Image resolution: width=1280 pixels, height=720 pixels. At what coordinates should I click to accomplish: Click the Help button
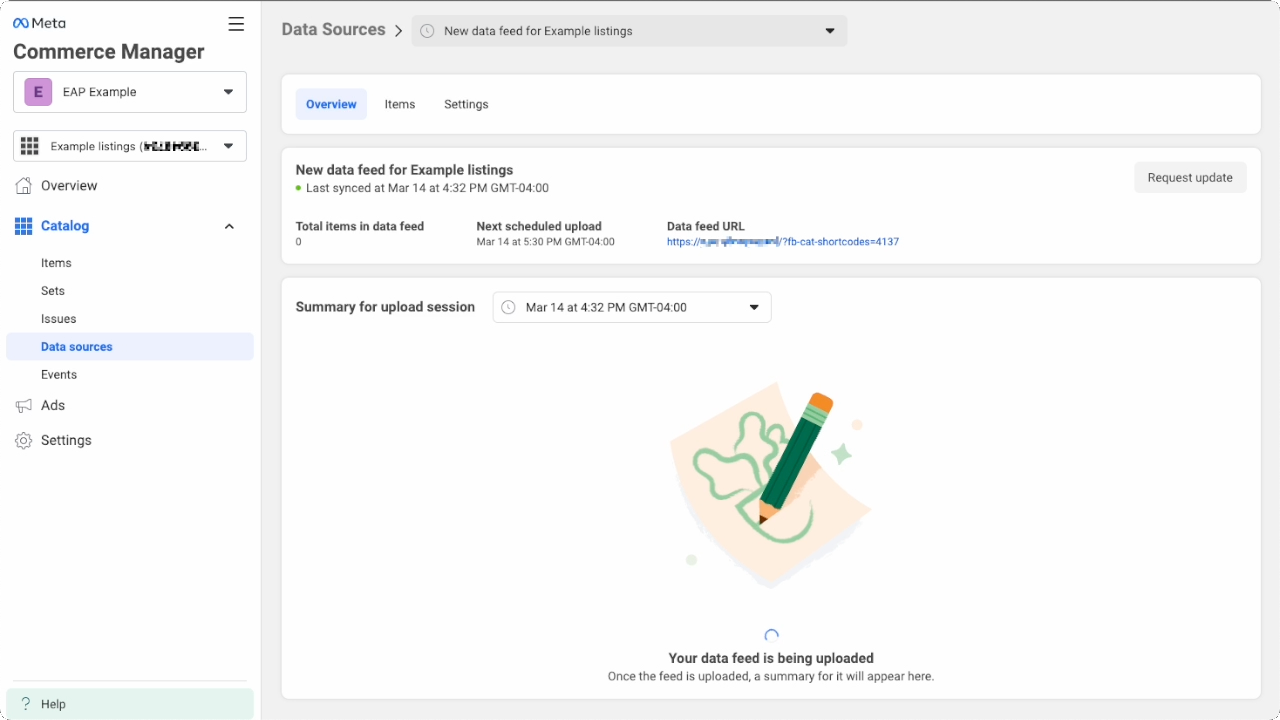click(130, 704)
